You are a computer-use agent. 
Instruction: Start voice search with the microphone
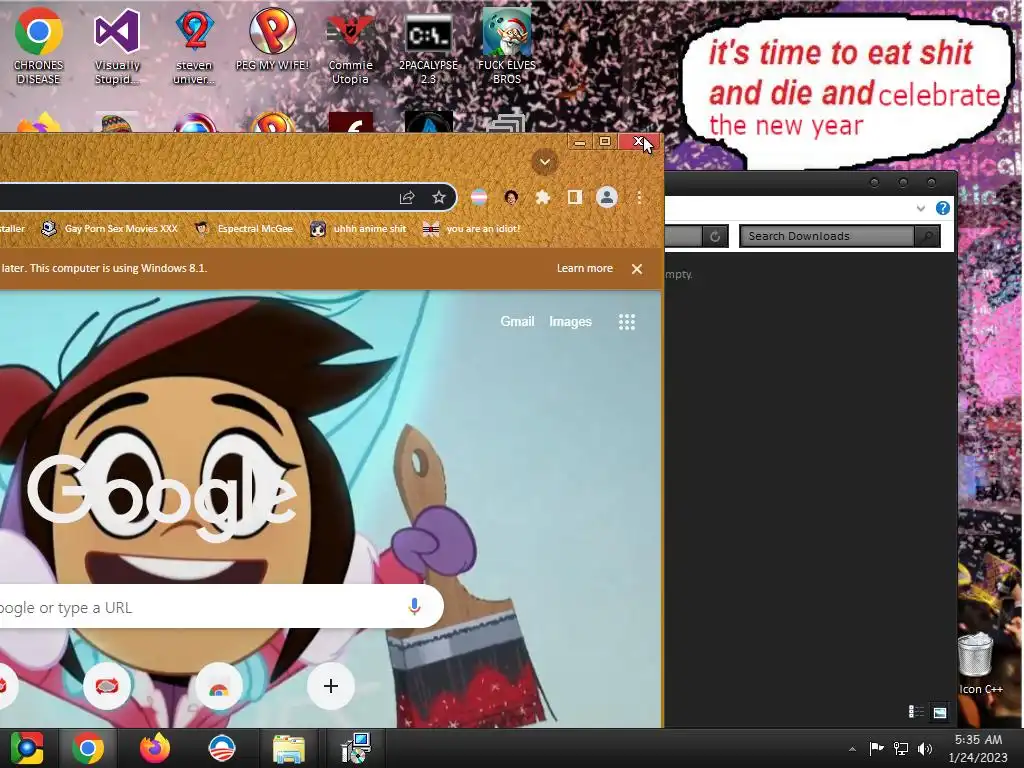point(414,607)
